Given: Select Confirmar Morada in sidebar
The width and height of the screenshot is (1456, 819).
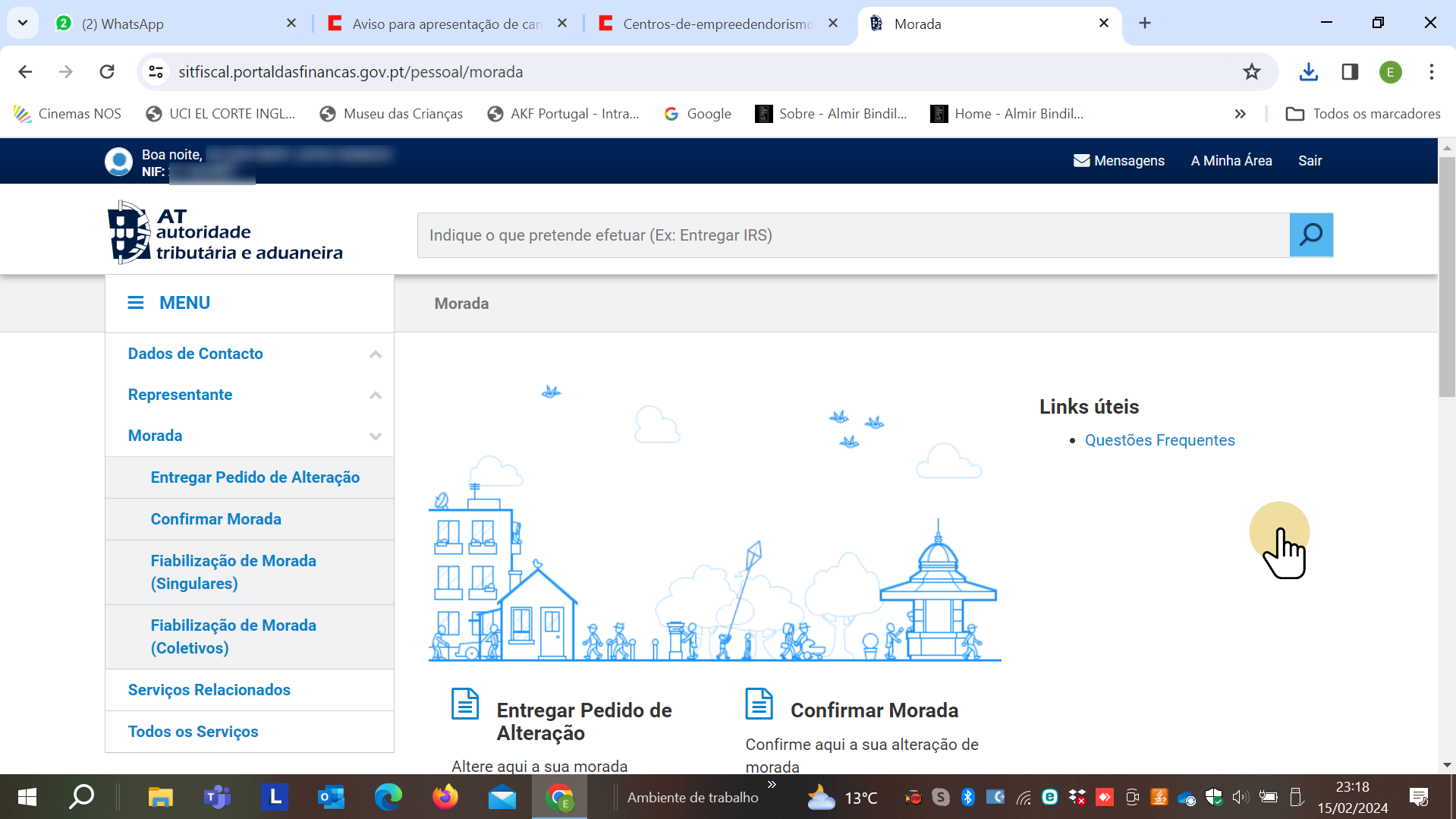Looking at the screenshot, I should pyautogui.click(x=215, y=519).
